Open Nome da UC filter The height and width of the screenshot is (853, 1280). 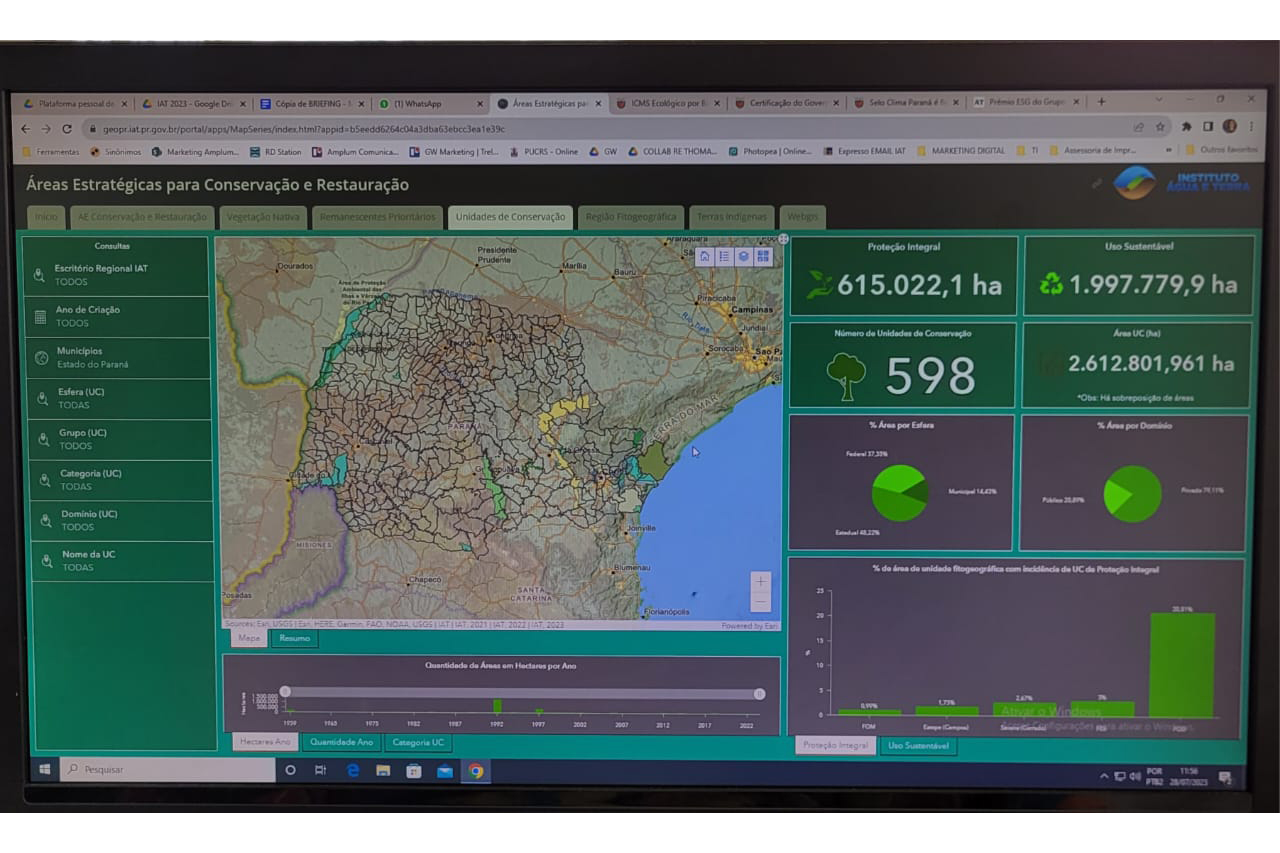tap(124, 561)
